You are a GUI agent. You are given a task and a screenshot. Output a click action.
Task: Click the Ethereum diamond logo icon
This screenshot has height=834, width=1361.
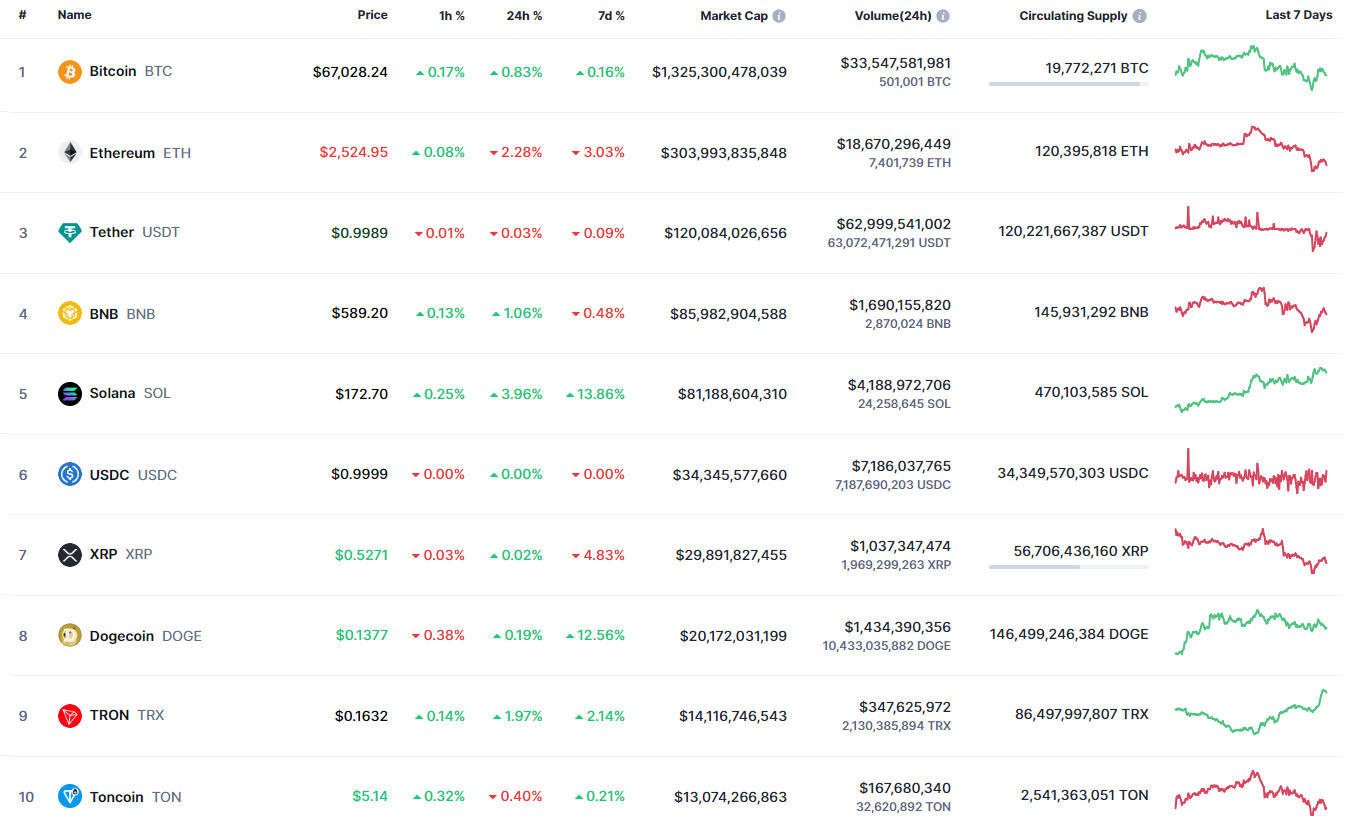tap(70, 153)
